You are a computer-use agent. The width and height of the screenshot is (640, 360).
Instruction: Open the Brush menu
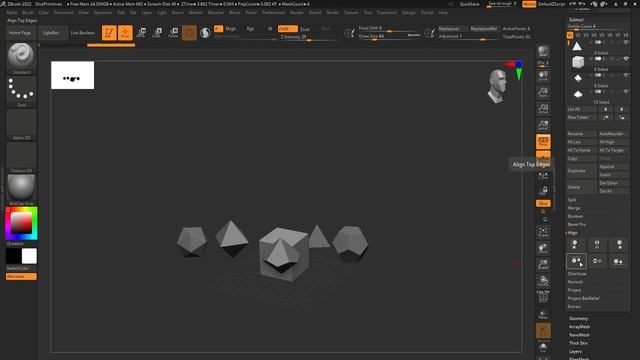point(28,13)
